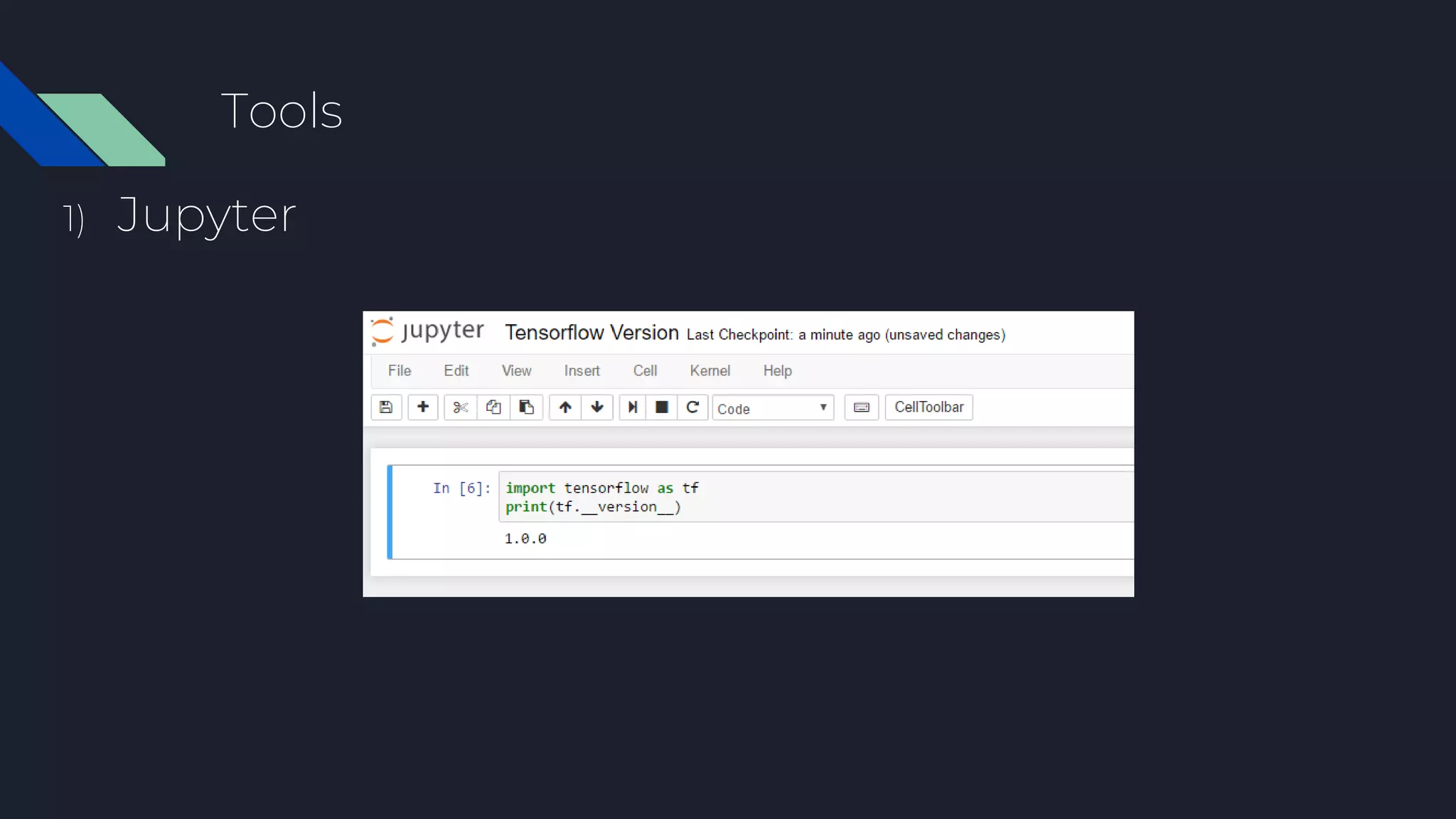Click the Tools slide heading

[282, 111]
